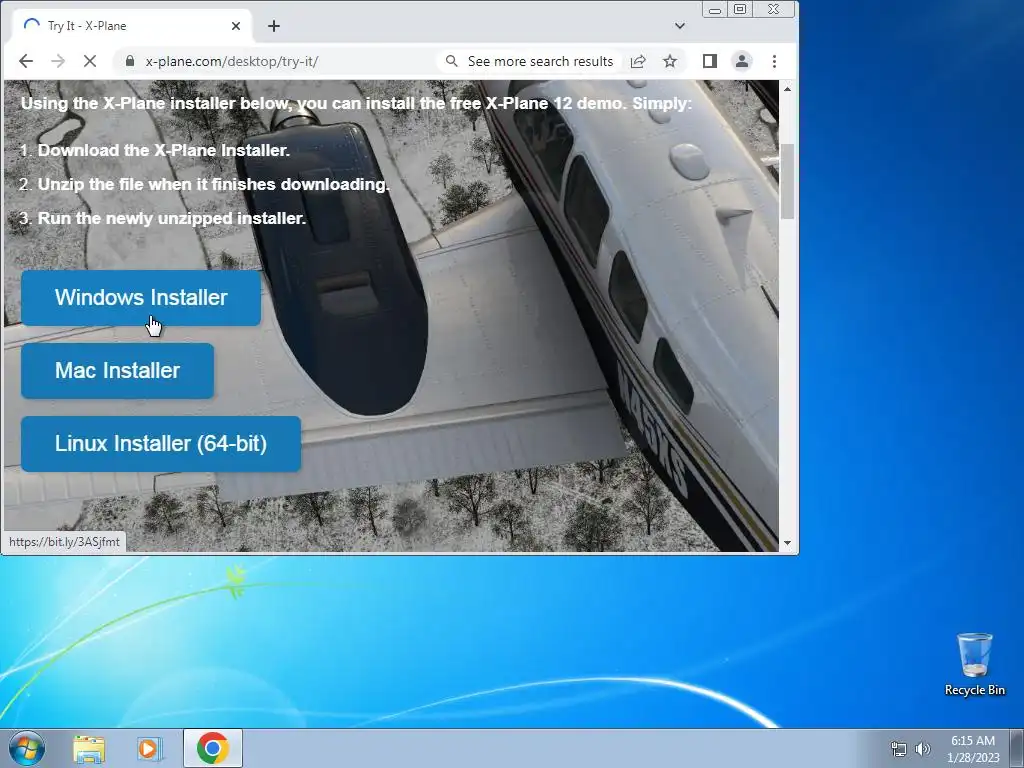Download the Linux Installer (64-bit)
Screen dimensions: 1024x768
click(161, 444)
